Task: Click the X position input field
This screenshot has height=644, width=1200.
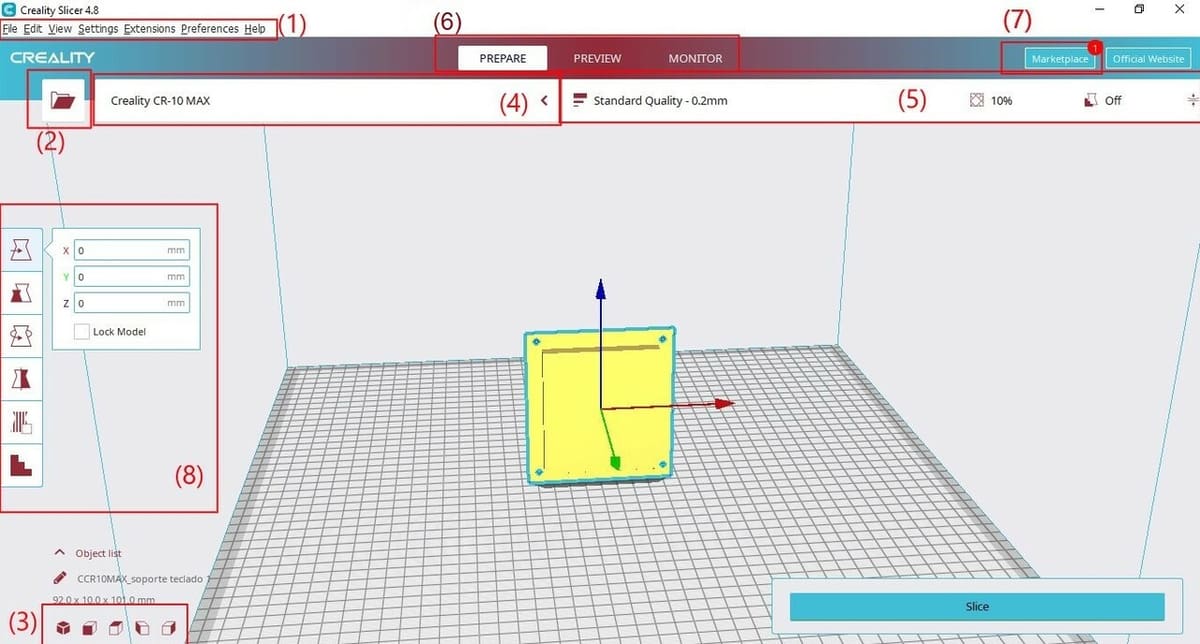Action: [x=120, y=251]
